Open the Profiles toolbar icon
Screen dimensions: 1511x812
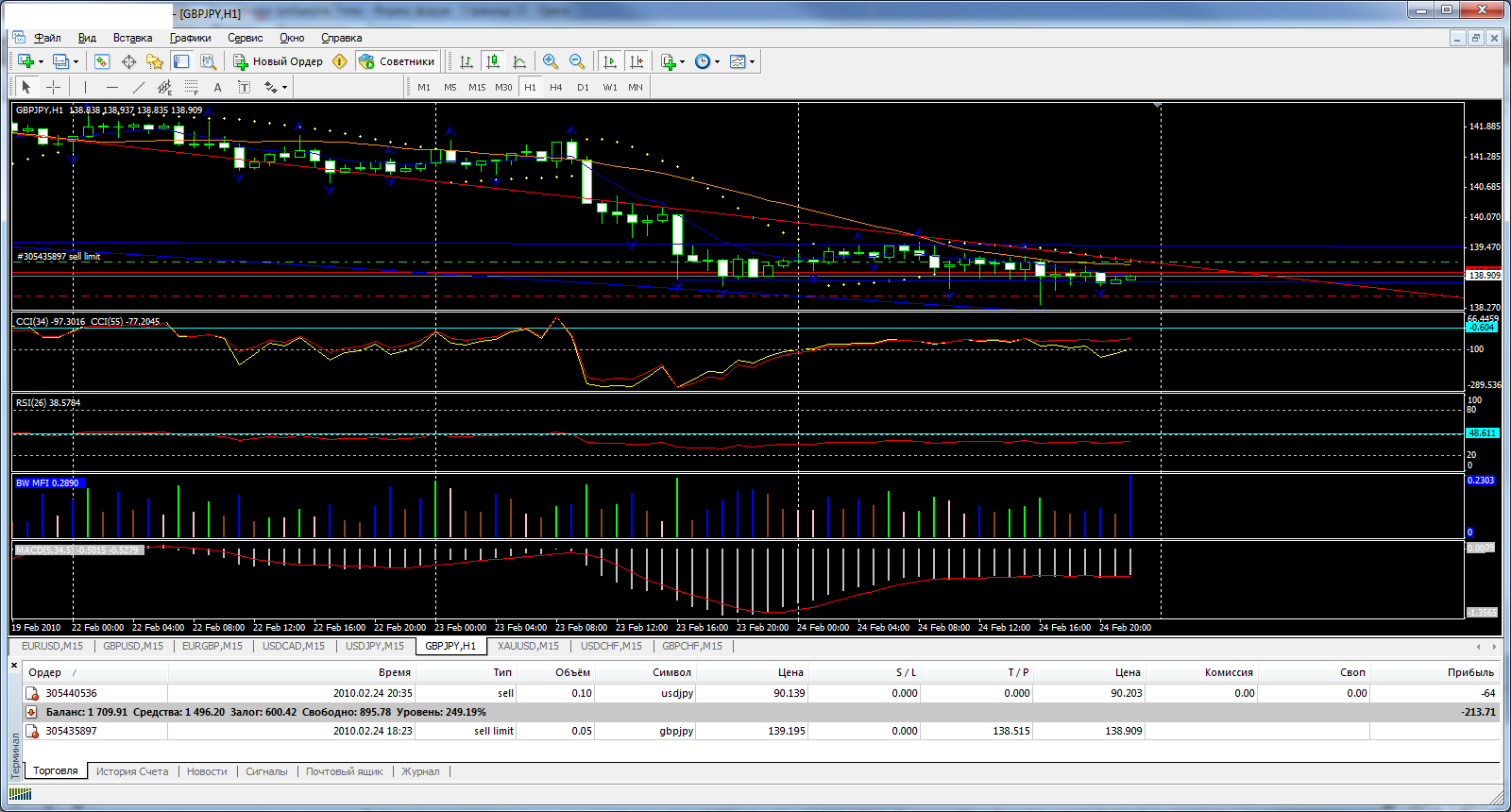(x=61, y=61)
